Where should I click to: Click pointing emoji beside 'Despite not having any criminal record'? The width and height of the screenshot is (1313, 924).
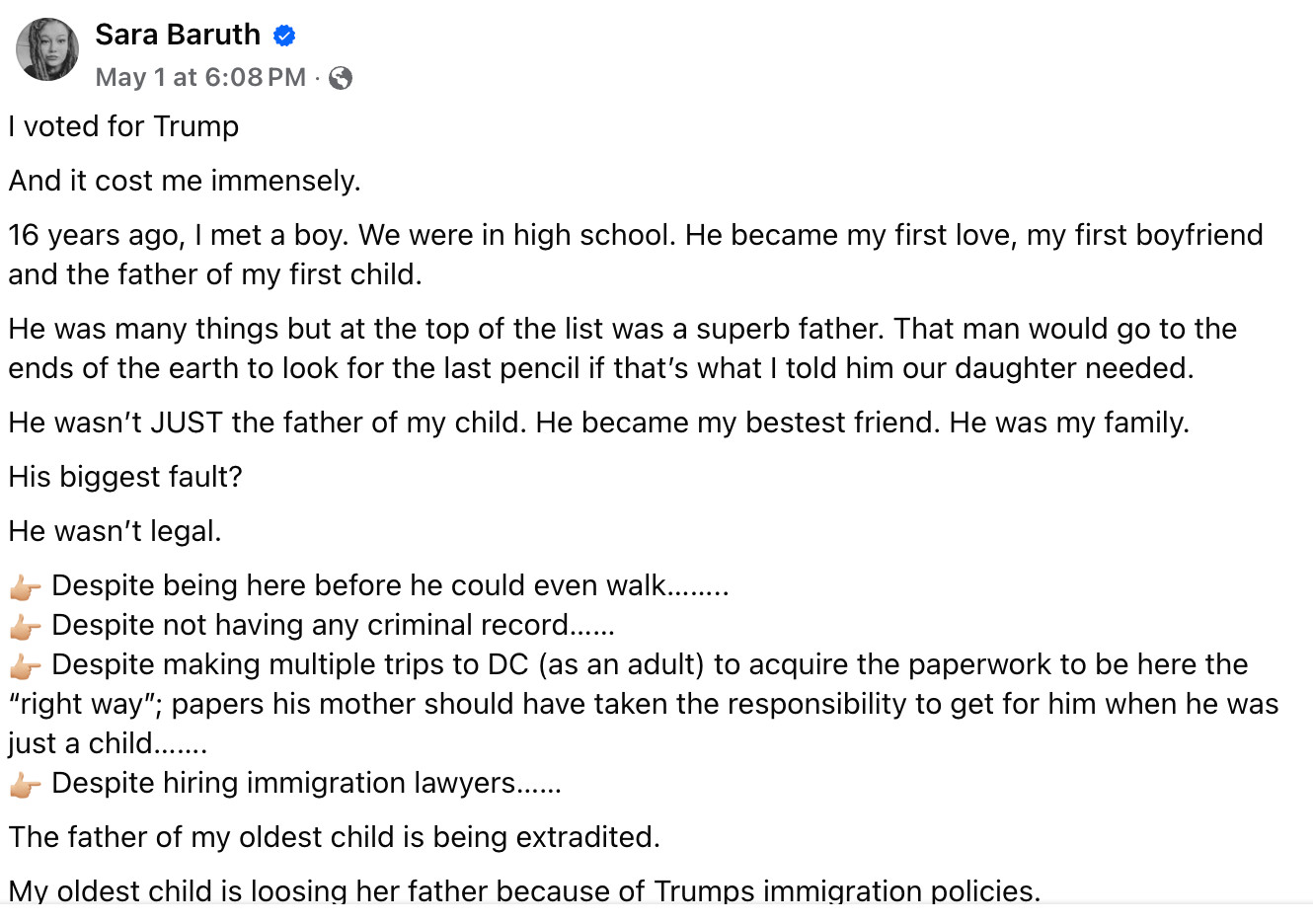pos(25,627)
